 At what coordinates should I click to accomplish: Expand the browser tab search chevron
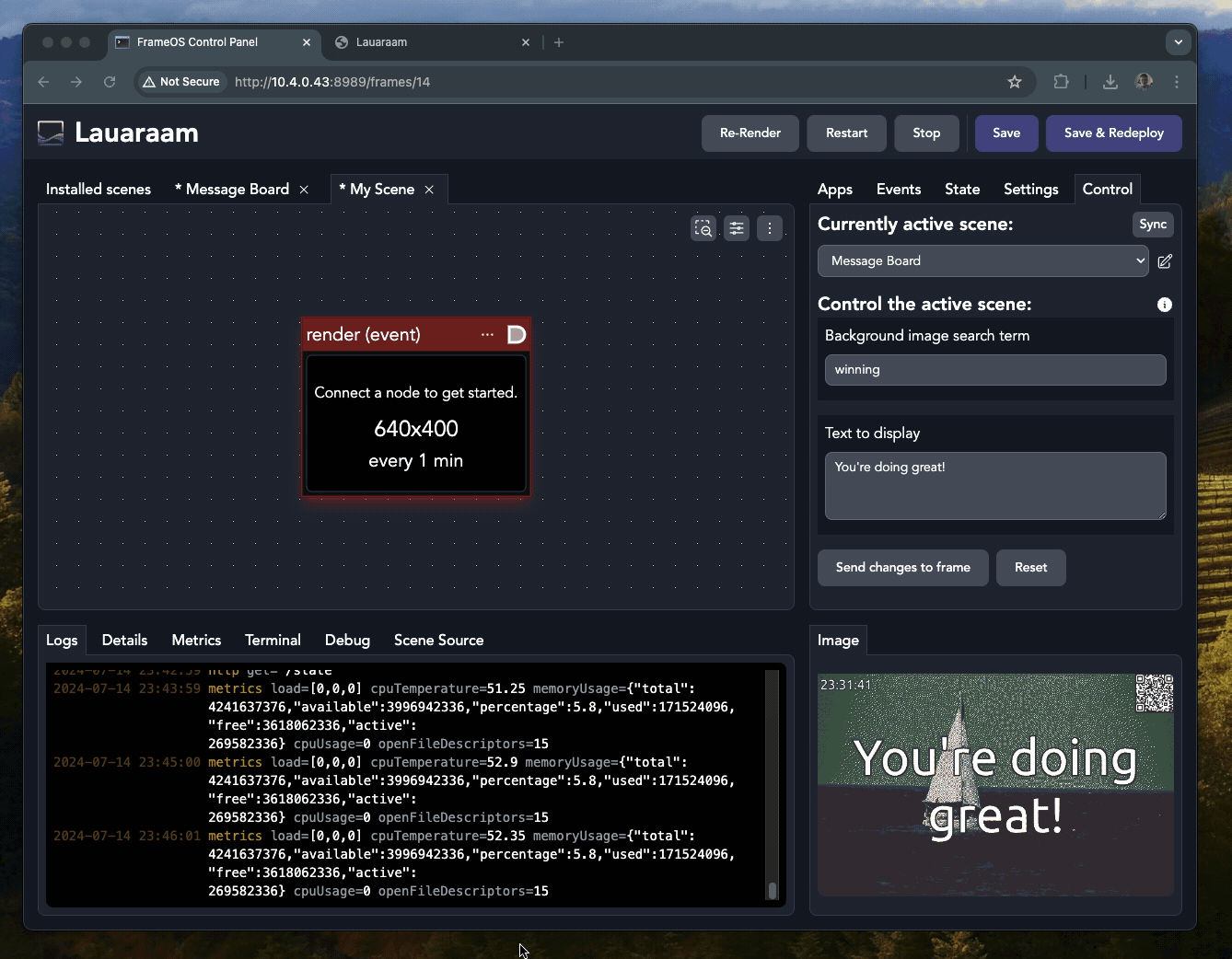coord(1178,42)
